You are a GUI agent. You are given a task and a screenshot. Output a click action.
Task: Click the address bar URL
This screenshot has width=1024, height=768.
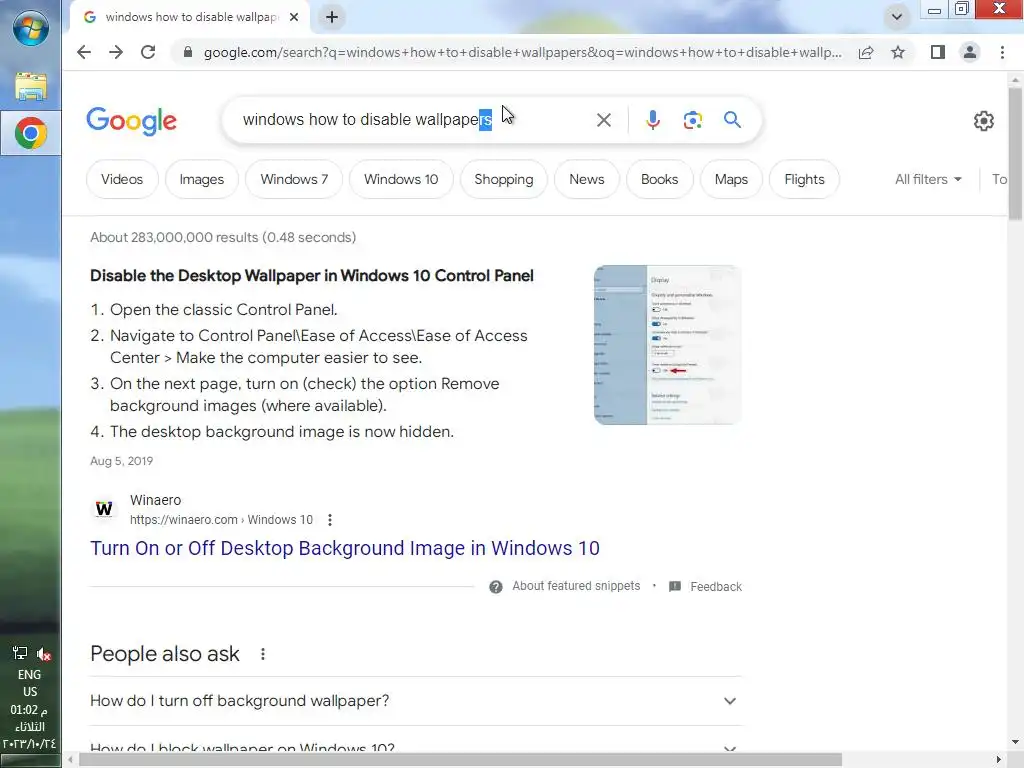[522, 52]
